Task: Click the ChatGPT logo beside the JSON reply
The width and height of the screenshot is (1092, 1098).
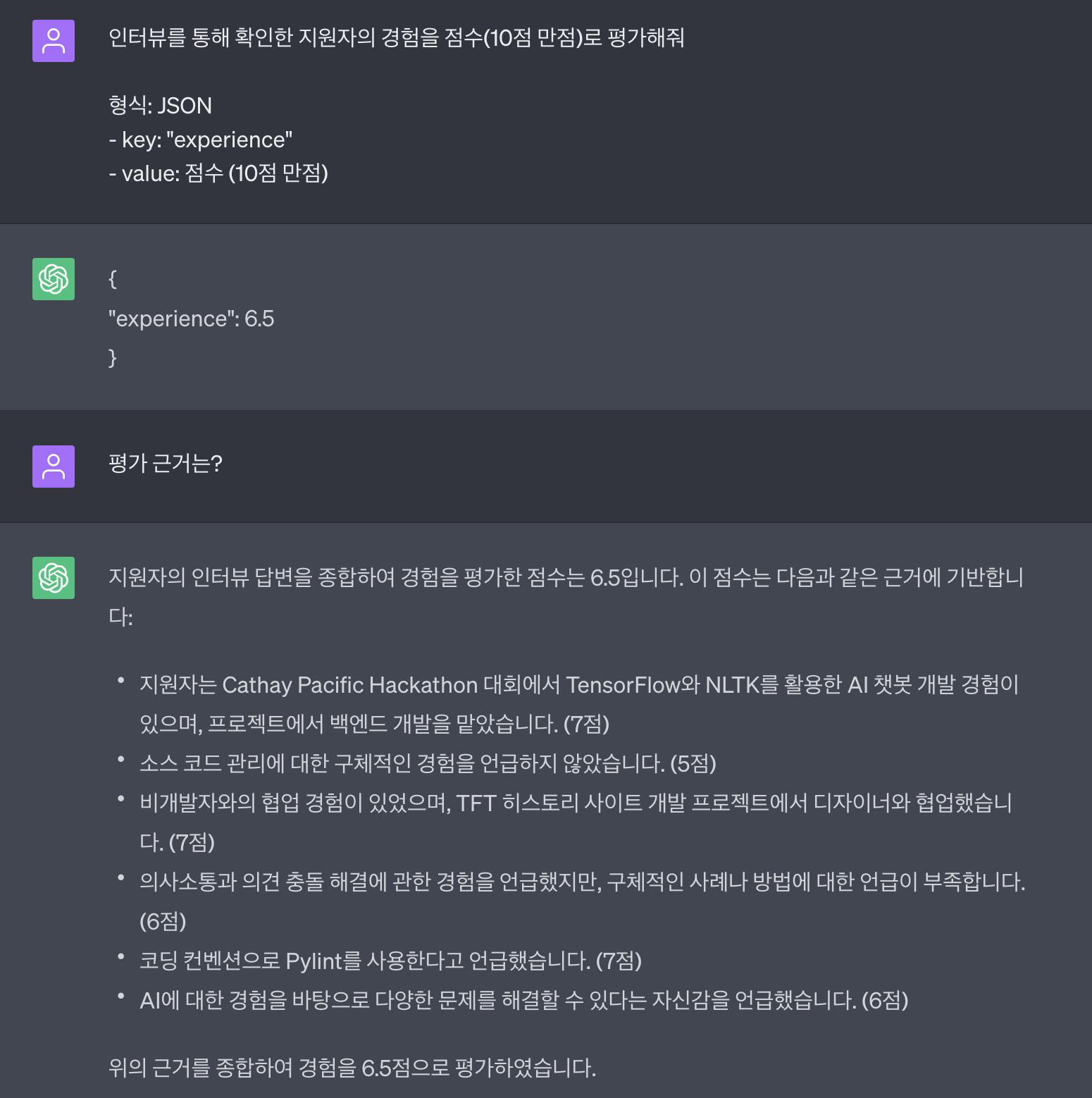Action: 54,279
